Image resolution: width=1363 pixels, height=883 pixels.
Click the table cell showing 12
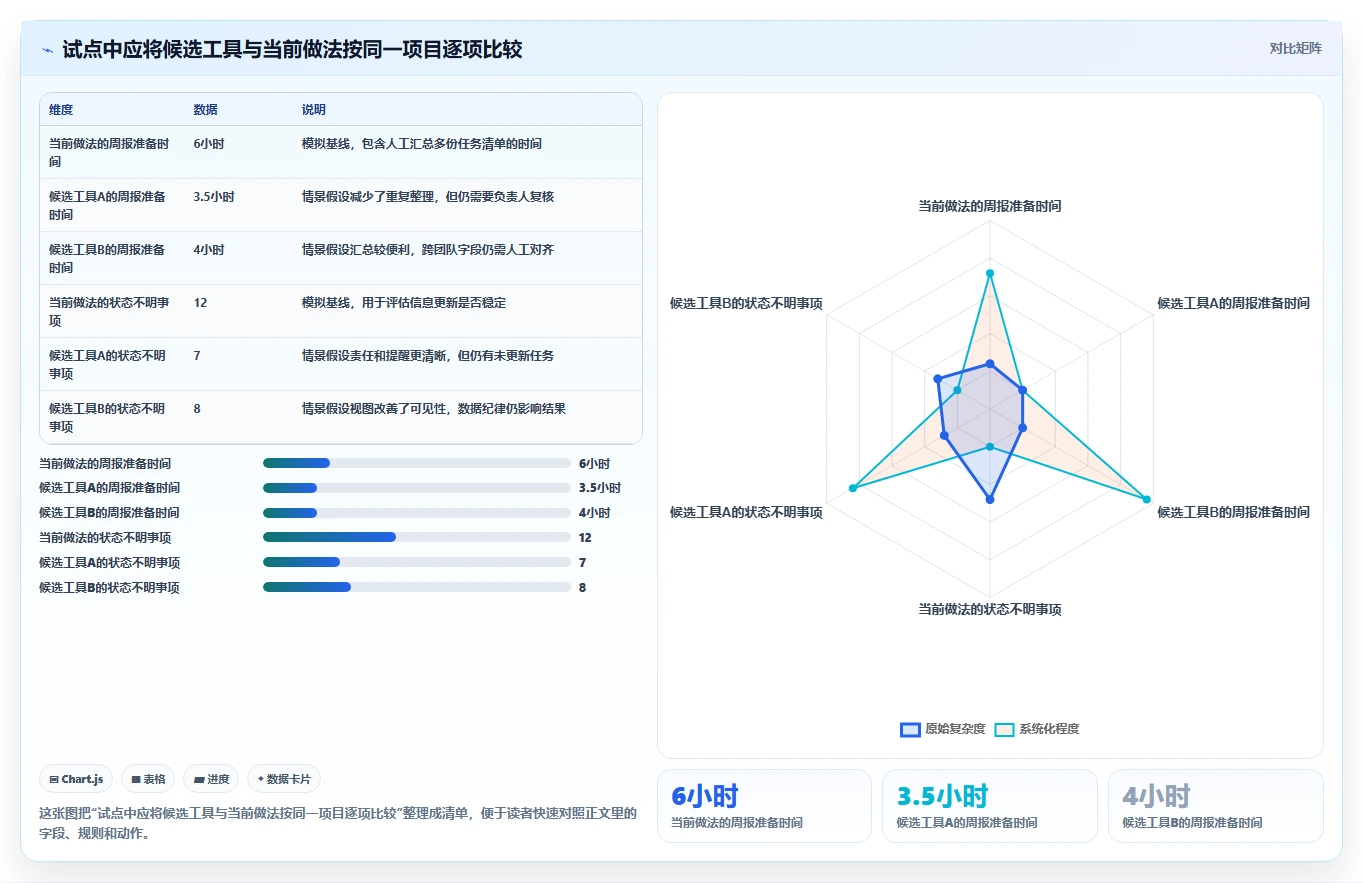click(x=201, y=303)
